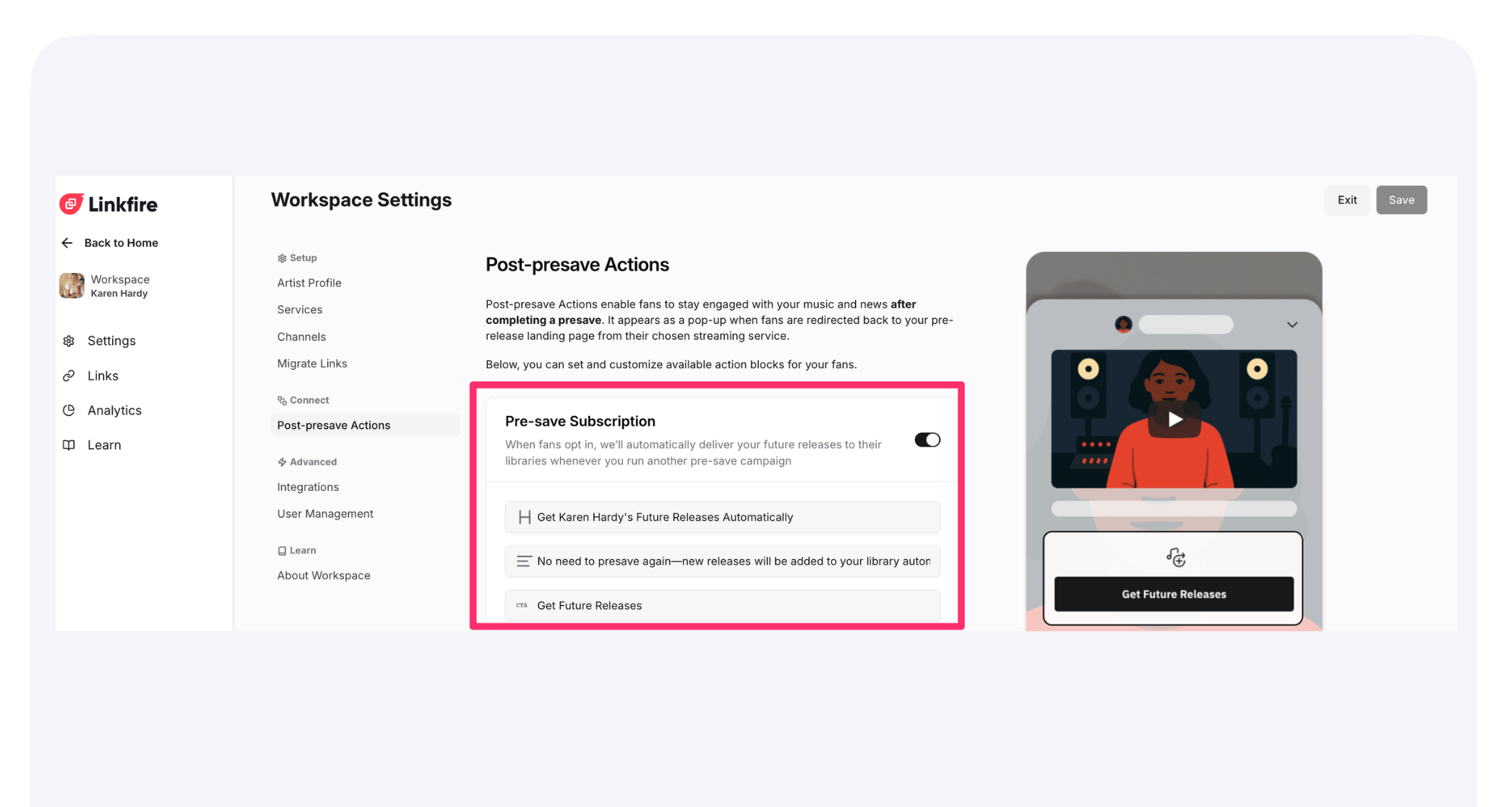Toggle the Pre-save Subscription switch
The height and width of the screenshot is (807, 1512).
pos(927,440)
